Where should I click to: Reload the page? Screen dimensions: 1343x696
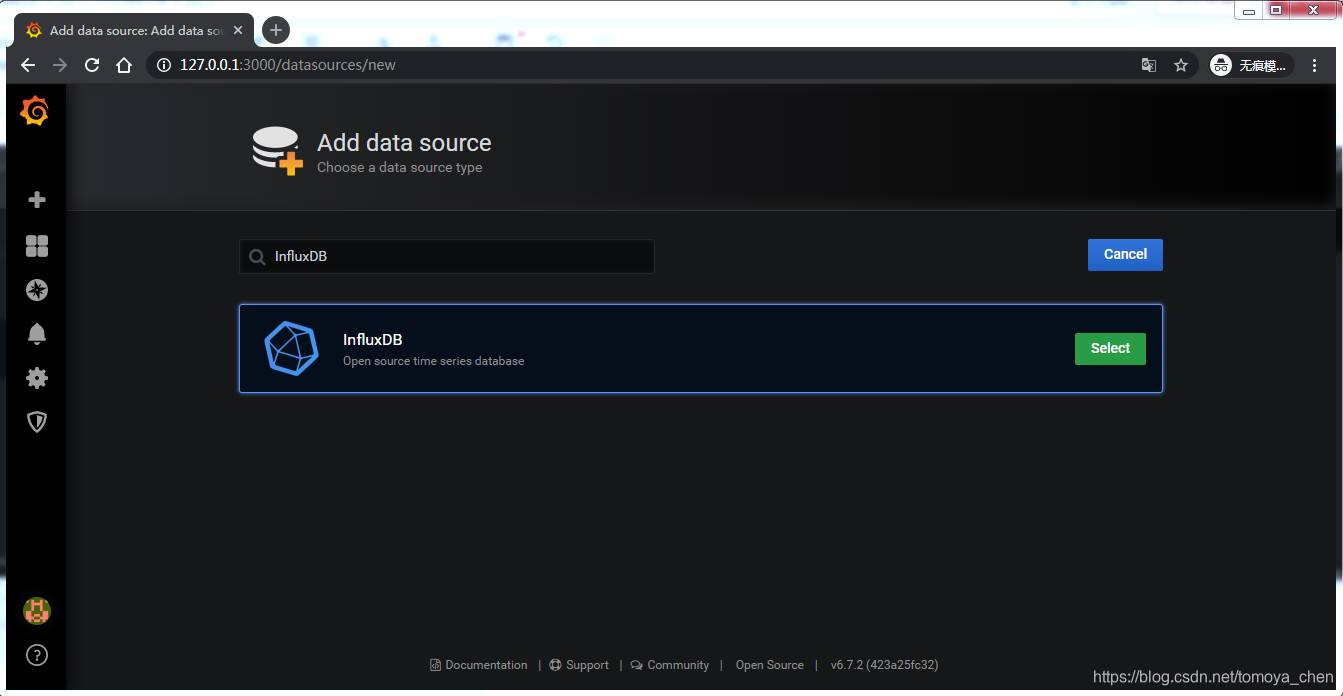click(x=92, y=65)
